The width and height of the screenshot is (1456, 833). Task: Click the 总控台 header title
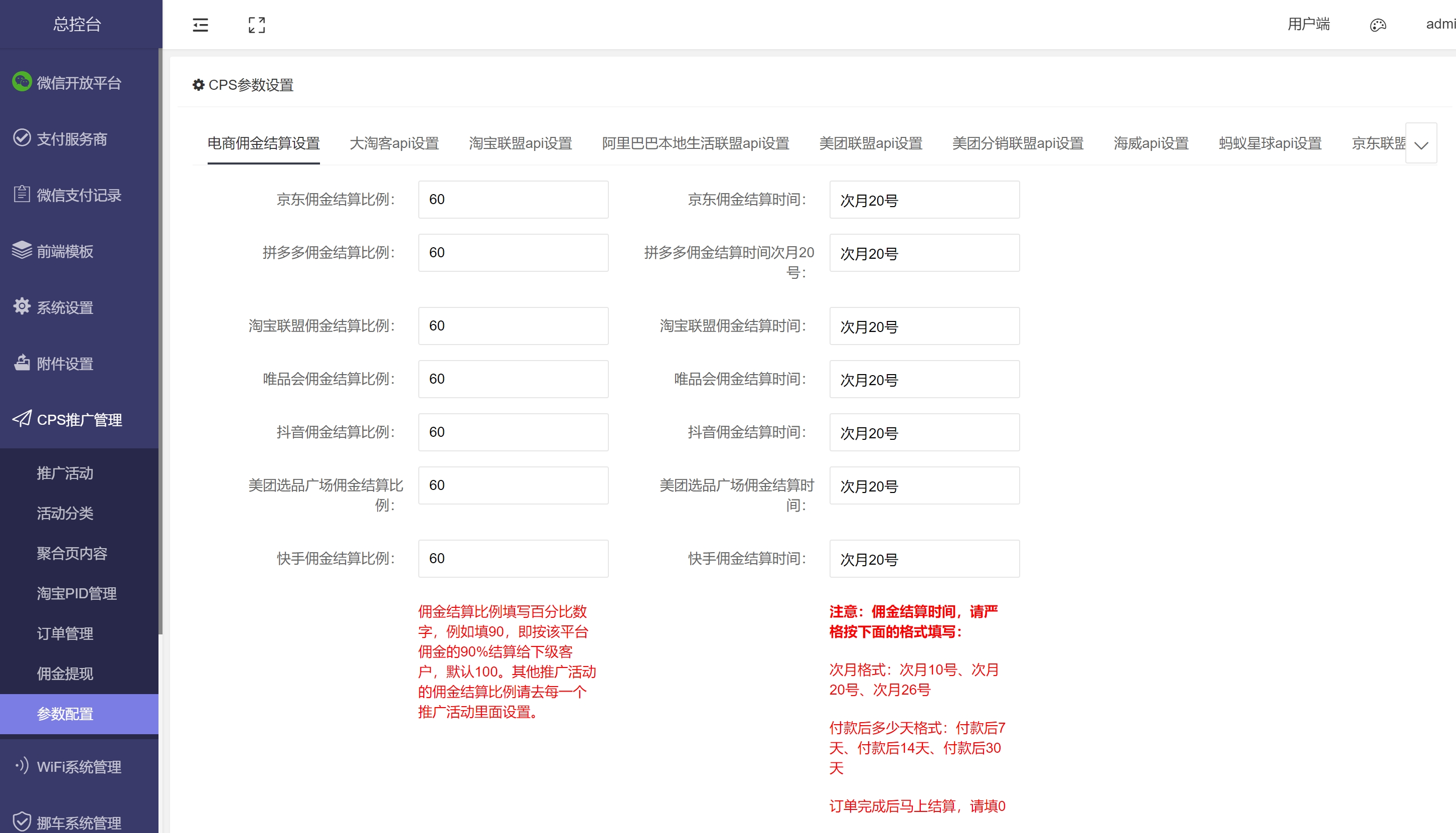(x=77, y=24)
